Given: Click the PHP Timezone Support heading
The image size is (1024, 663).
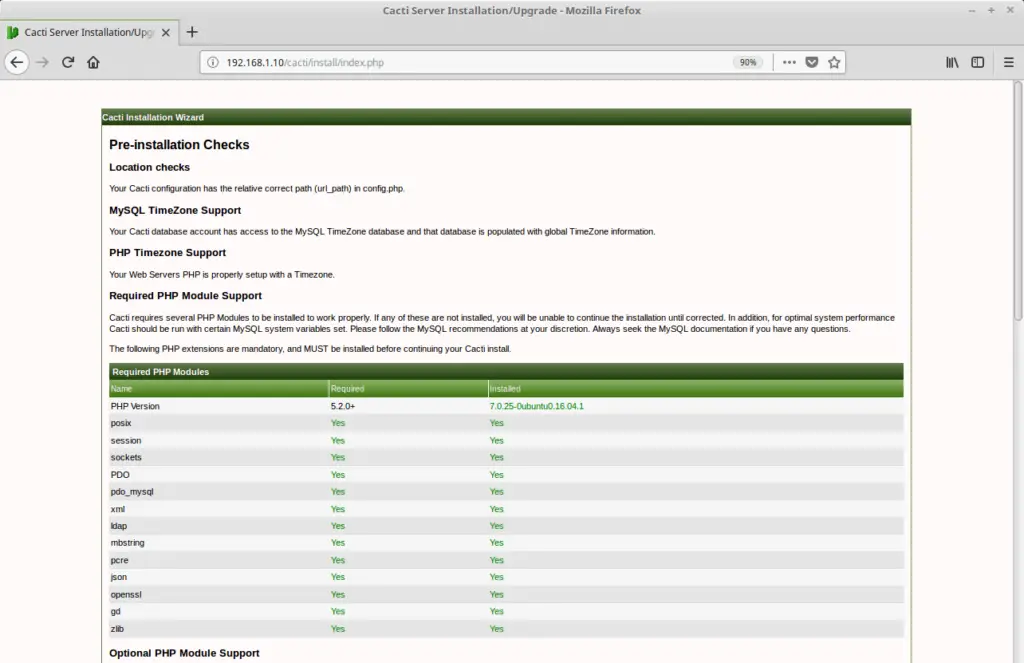Looking at the screenshot, I should [167, 253].
